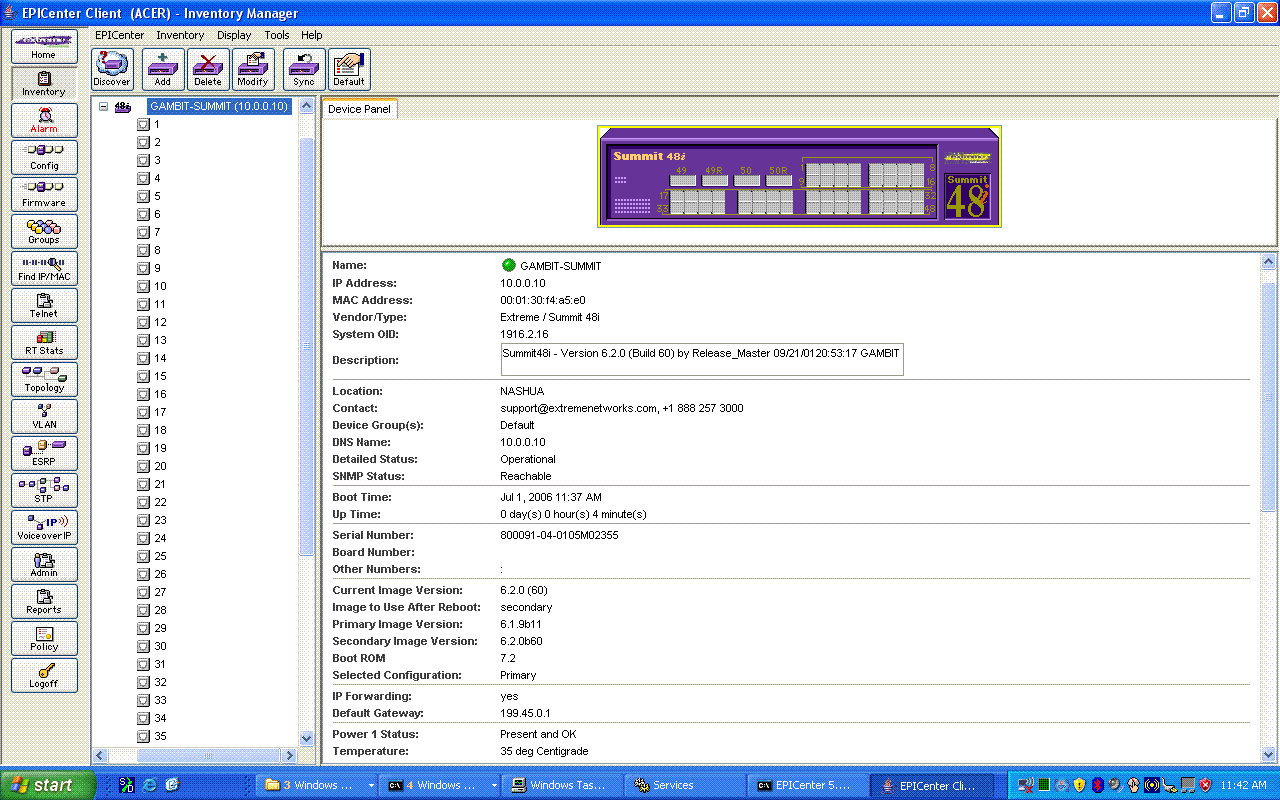Click the Default toolbar button

click(349, 69)
